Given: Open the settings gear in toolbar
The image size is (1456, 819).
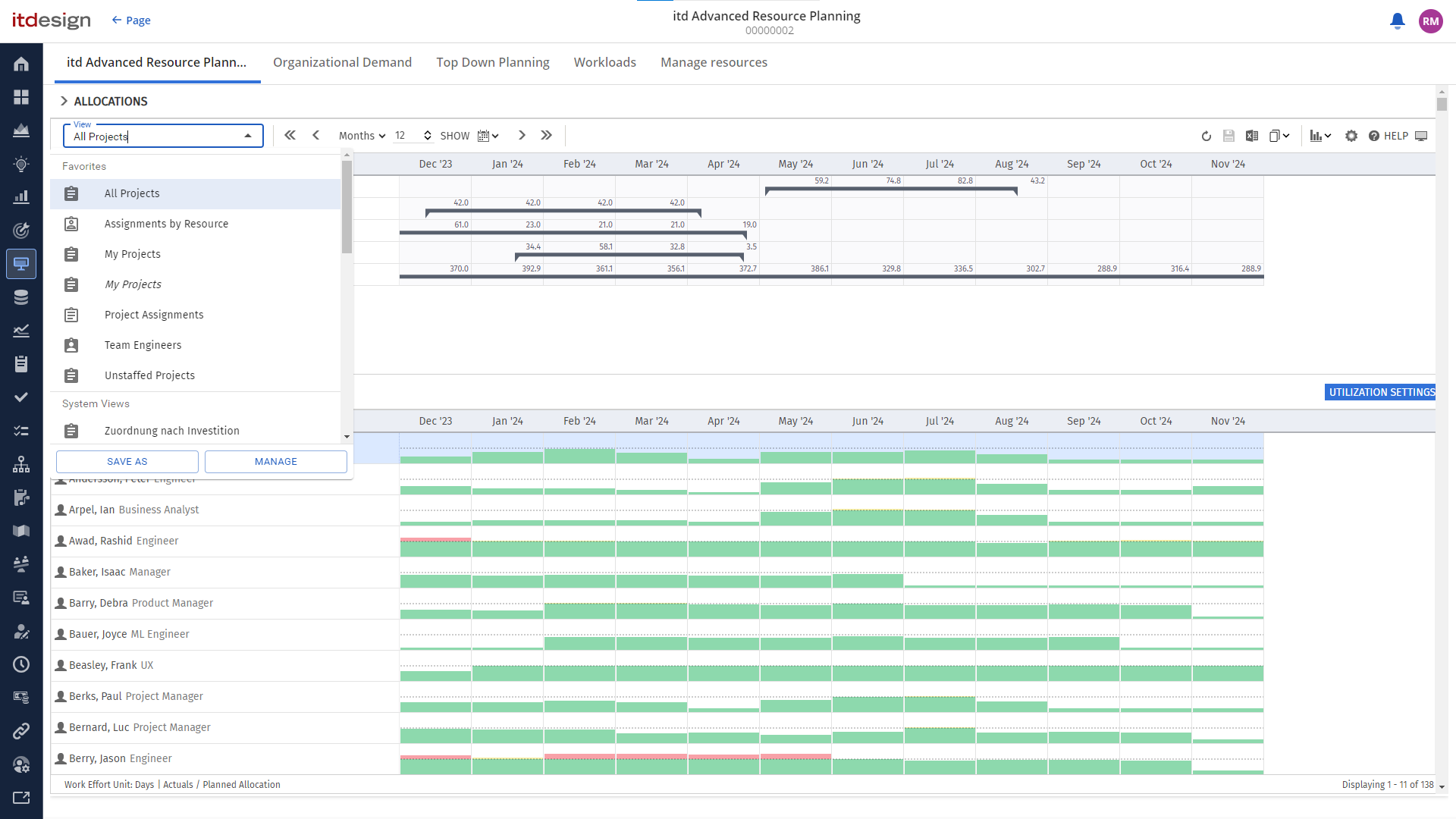Looking at the screenshot, I should pos(1351,136).
